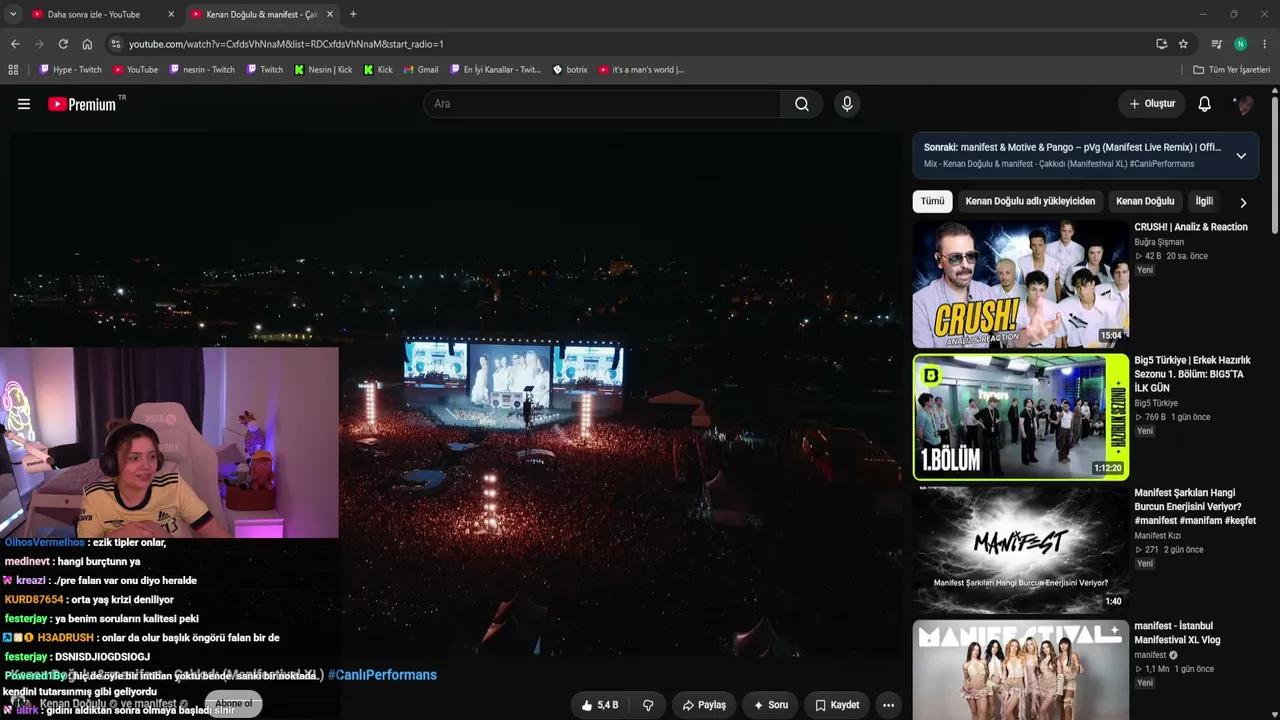The image size is (1280, 720).
Task: Bookmark this page with the star icon
Action: point(1183,44)
